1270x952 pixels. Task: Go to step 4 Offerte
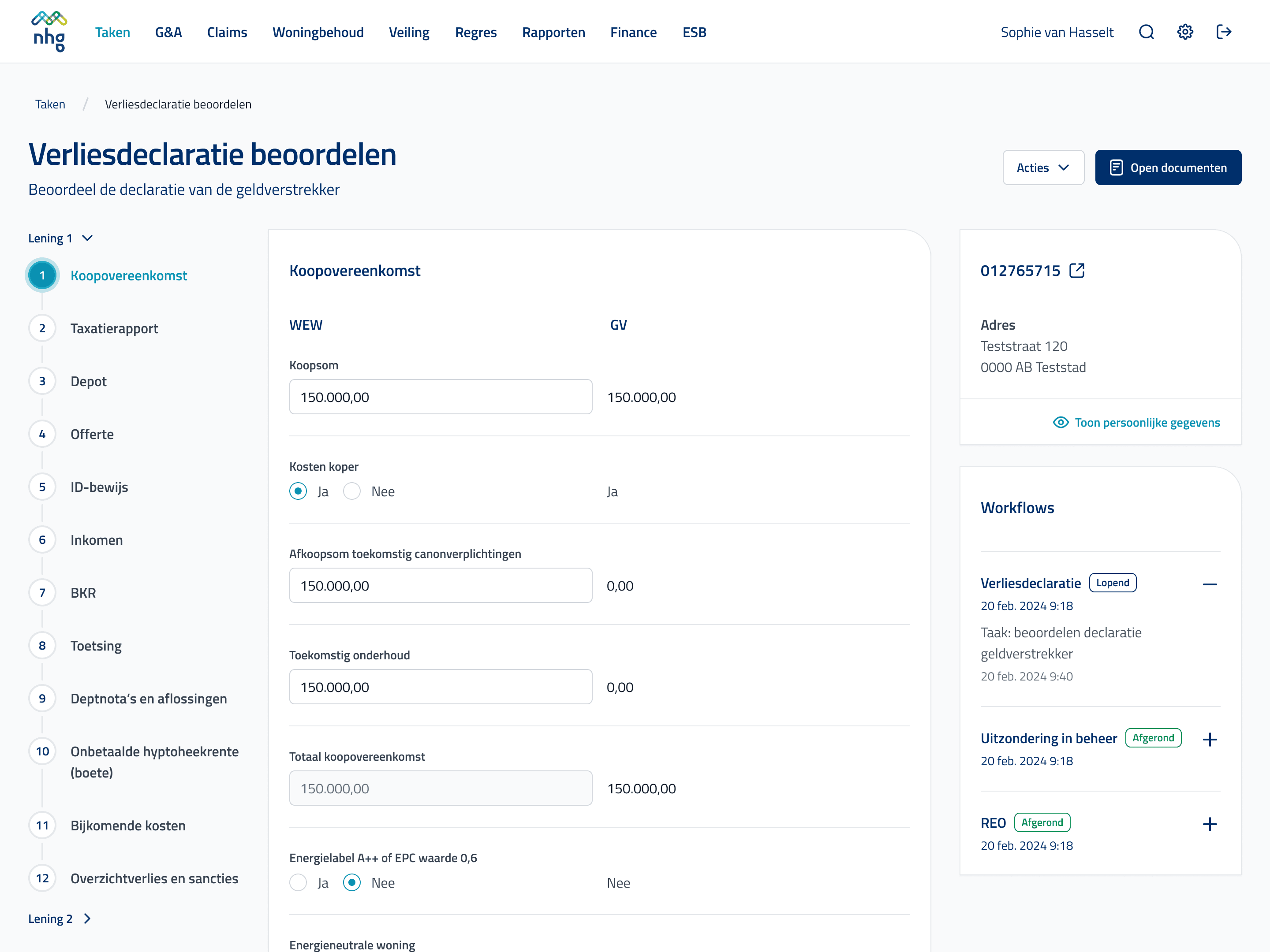tap(71, 434)
